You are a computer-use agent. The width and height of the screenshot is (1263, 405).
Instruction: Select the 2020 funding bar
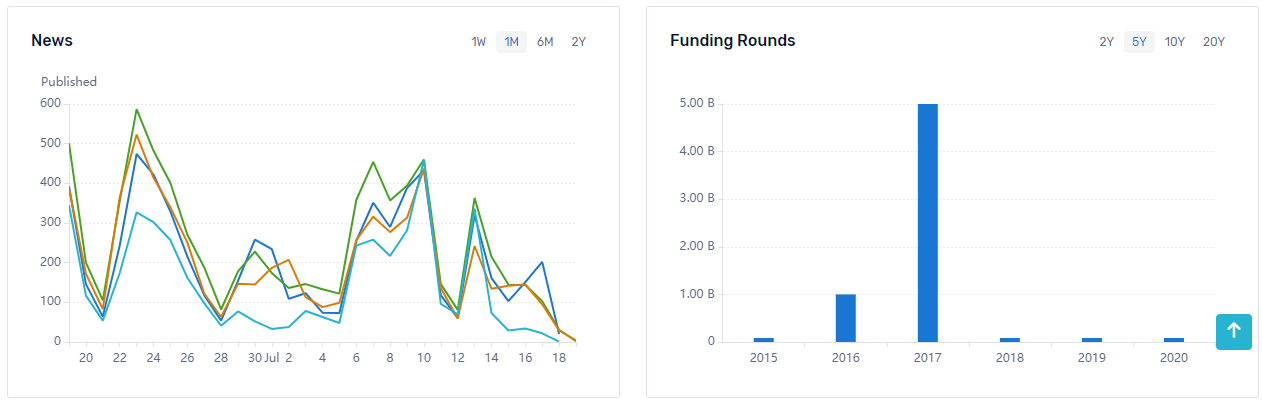(1173, 339)
